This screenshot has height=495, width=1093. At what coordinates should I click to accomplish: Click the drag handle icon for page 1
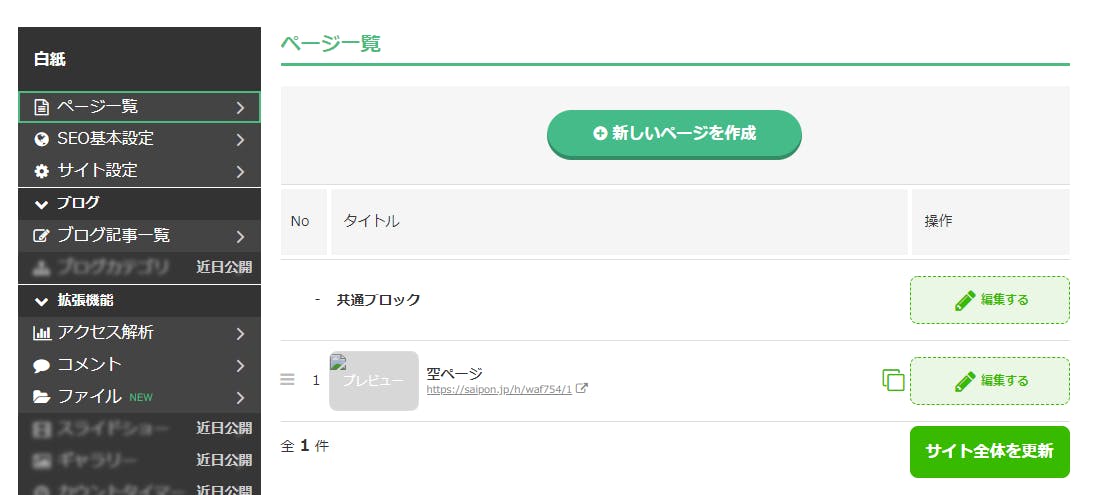[x=288, y=380]
